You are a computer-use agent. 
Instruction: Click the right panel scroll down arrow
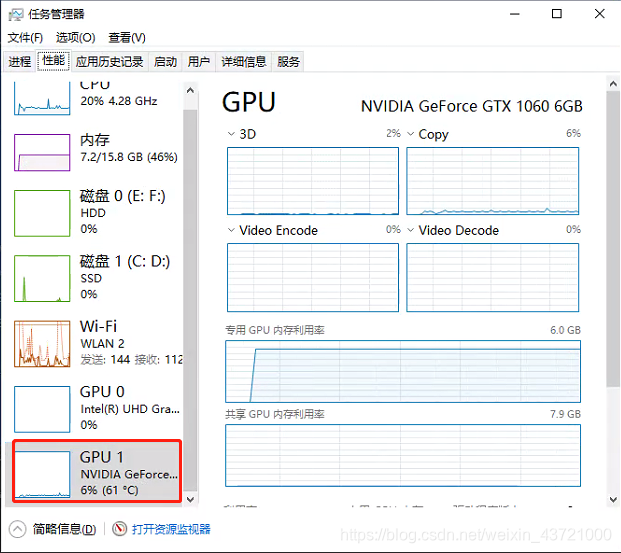[x=613, y=500]
